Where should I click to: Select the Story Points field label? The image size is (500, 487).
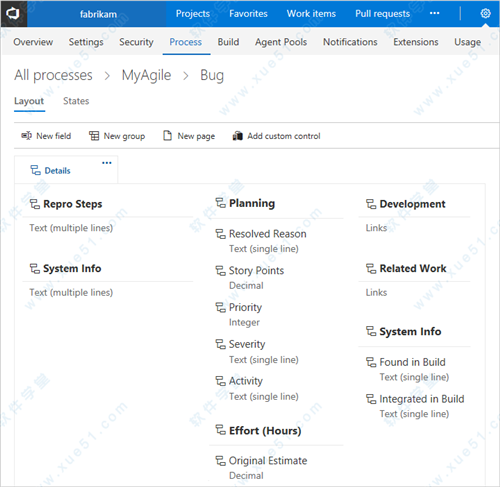pyautogui.click(x=256, y=270)
